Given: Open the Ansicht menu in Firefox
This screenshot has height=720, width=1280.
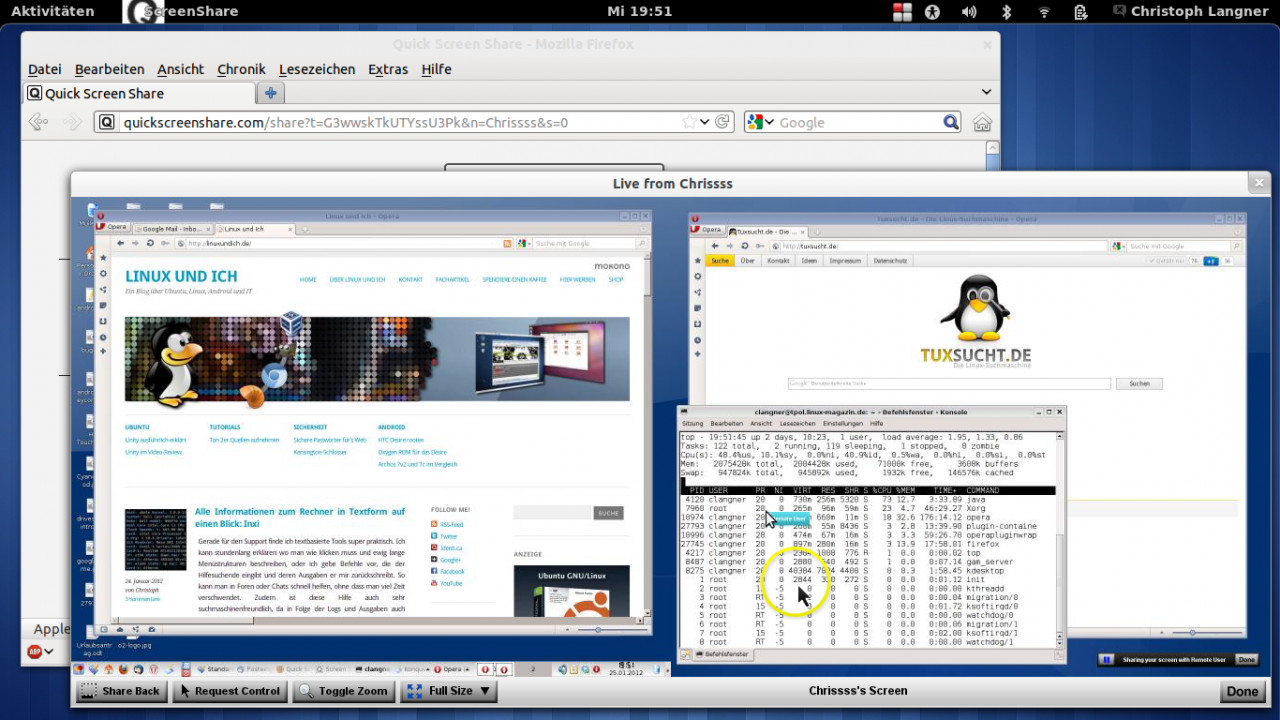Looking at the screenshot, I should (180, 69).
